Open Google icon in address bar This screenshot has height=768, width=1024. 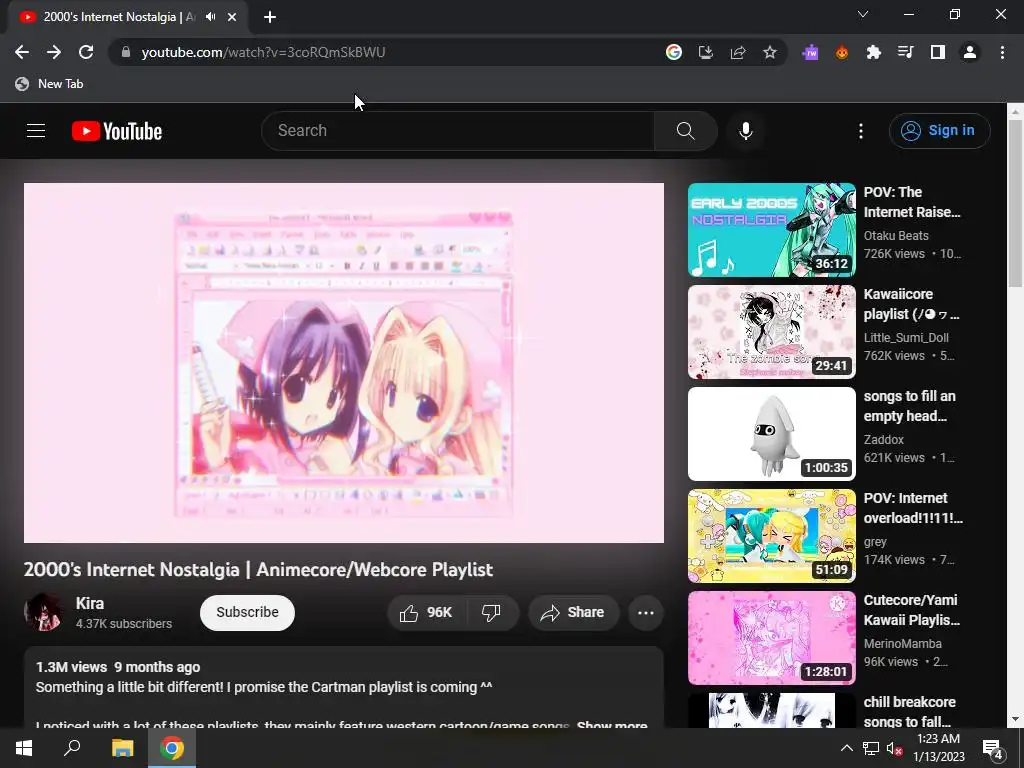tap(673, 52)
